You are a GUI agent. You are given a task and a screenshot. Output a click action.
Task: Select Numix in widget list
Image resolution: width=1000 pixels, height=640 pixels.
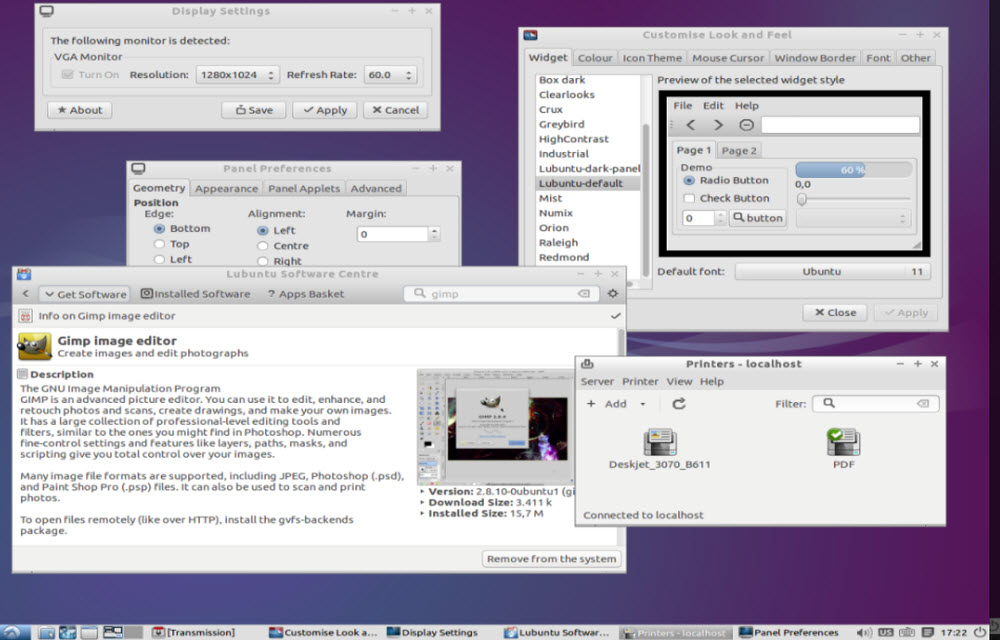(x=555, y=213)
